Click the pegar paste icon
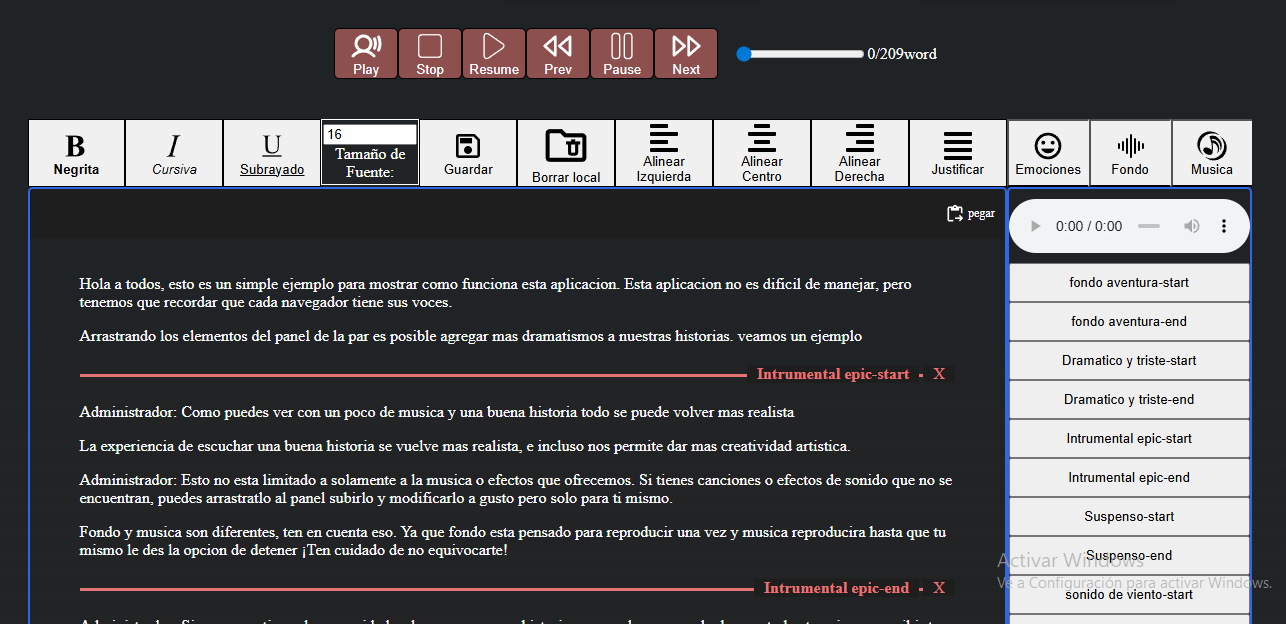 [957, 212]
